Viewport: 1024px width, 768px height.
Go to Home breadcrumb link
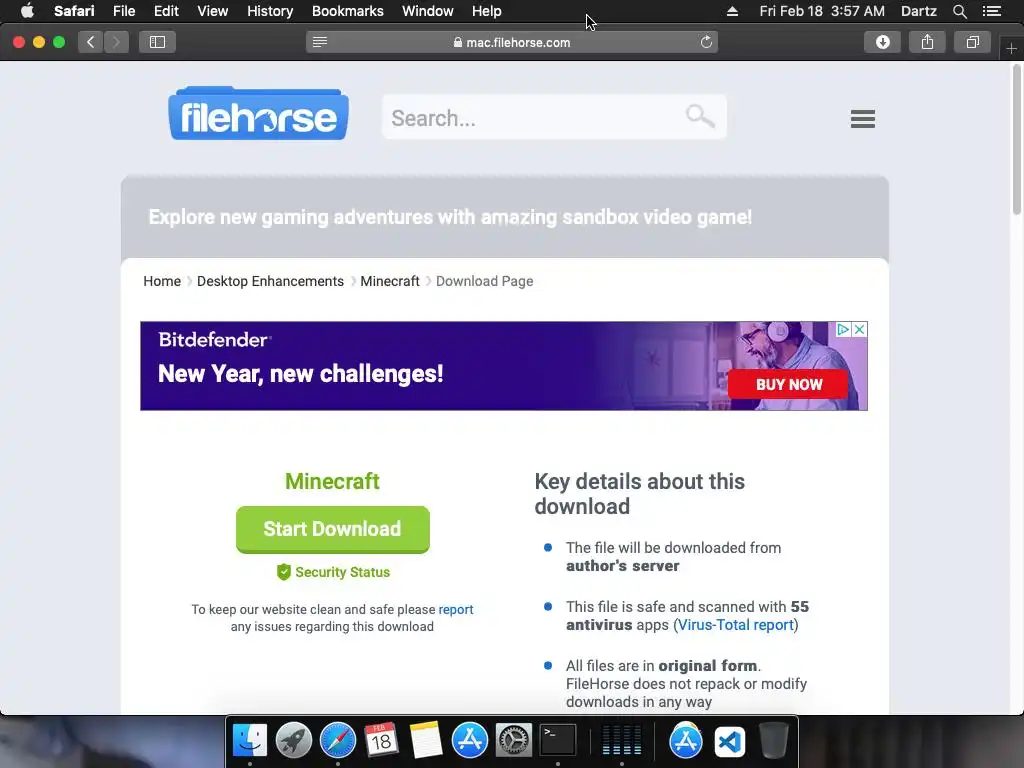point(162,281)
